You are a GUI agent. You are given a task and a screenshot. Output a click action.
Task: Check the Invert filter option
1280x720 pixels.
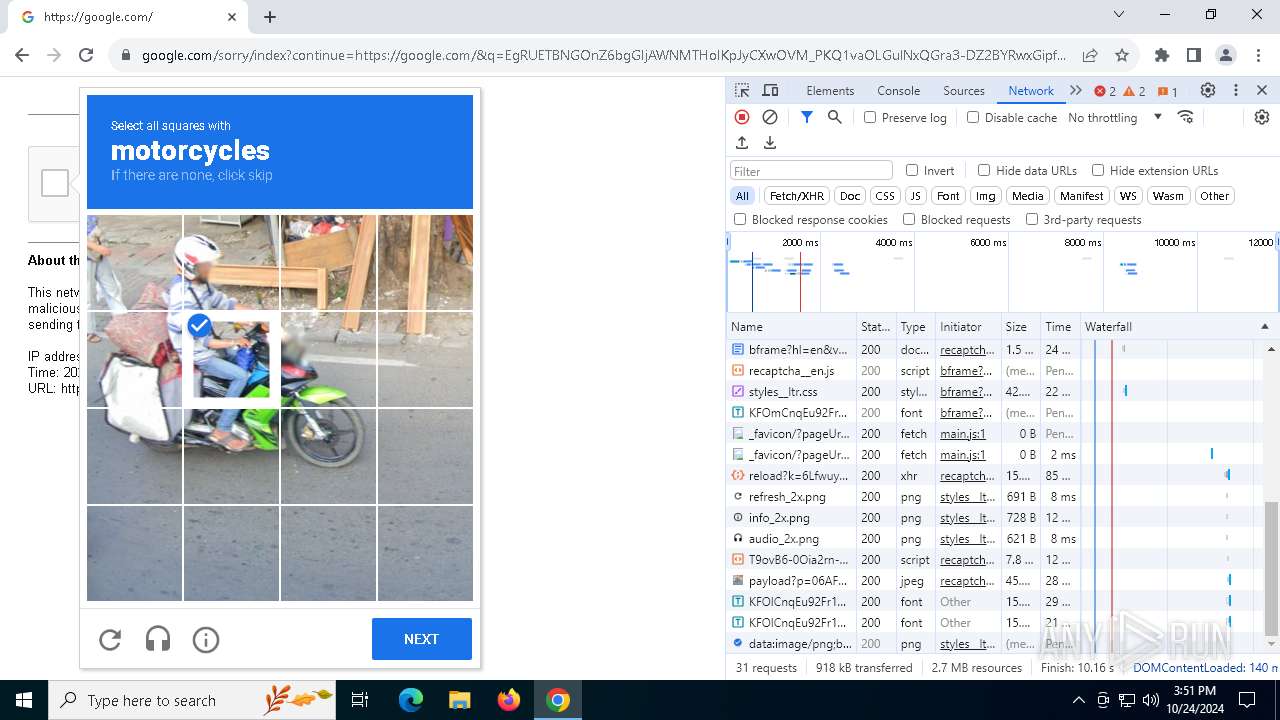(912, 170)
